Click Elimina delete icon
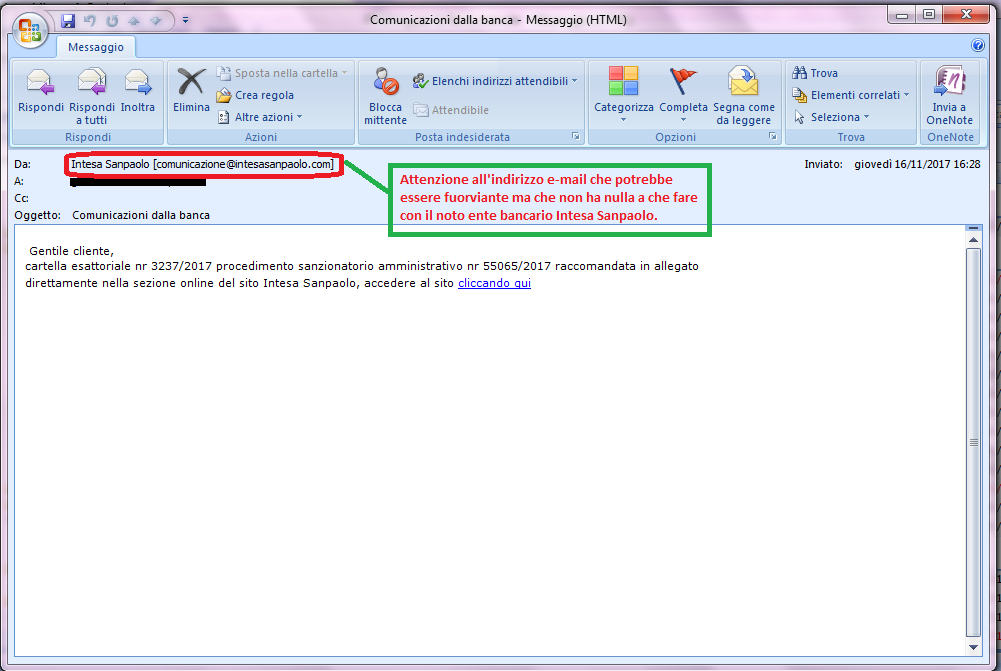Viewport: 1001px width, 671px height. 191,82
